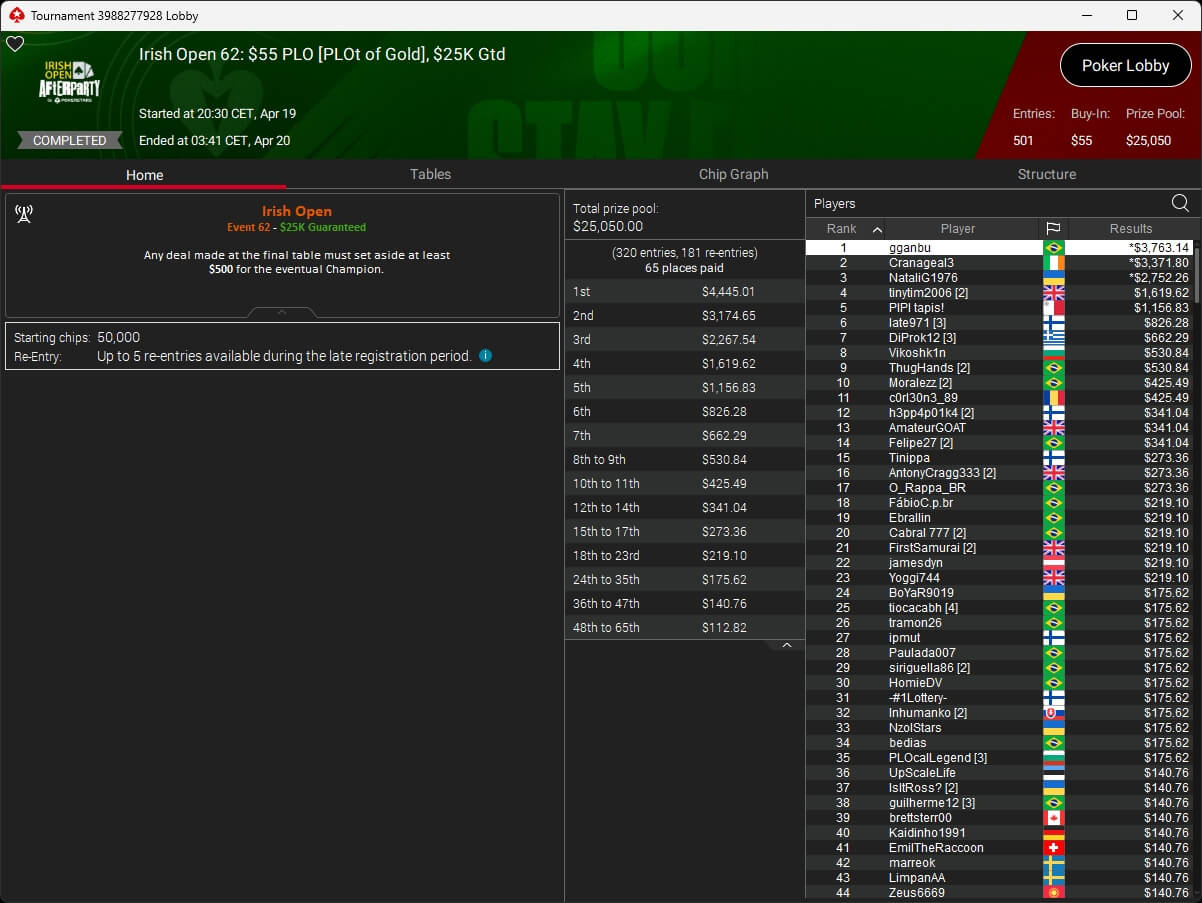The width and height of the screenshot is (1202, 903).
Task: Click the Poker Lobby button
Action: click(x=1125, y=65)
